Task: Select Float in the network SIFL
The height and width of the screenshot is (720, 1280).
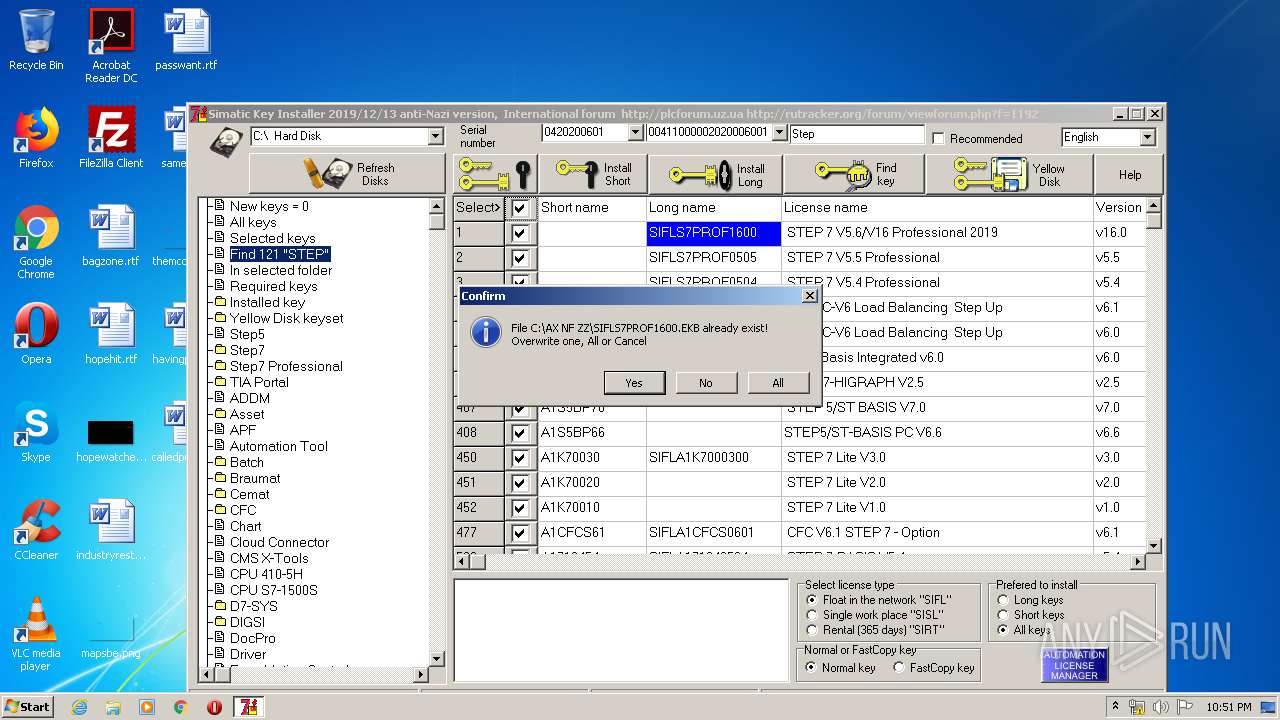Action: point(812,600)
